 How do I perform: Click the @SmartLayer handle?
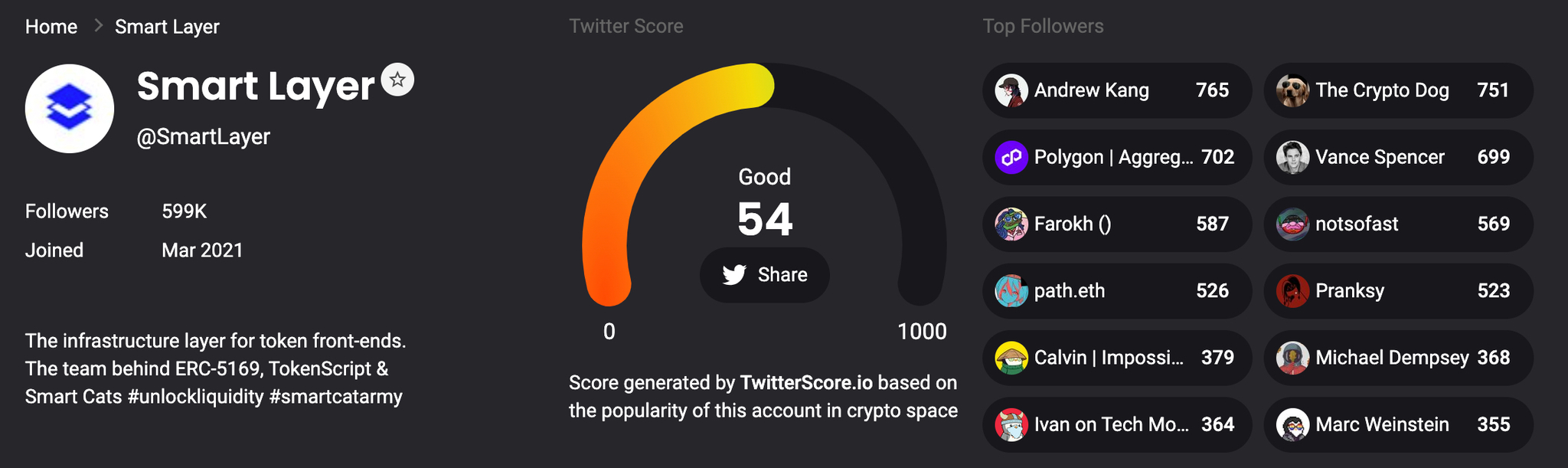tap(203, 136)
